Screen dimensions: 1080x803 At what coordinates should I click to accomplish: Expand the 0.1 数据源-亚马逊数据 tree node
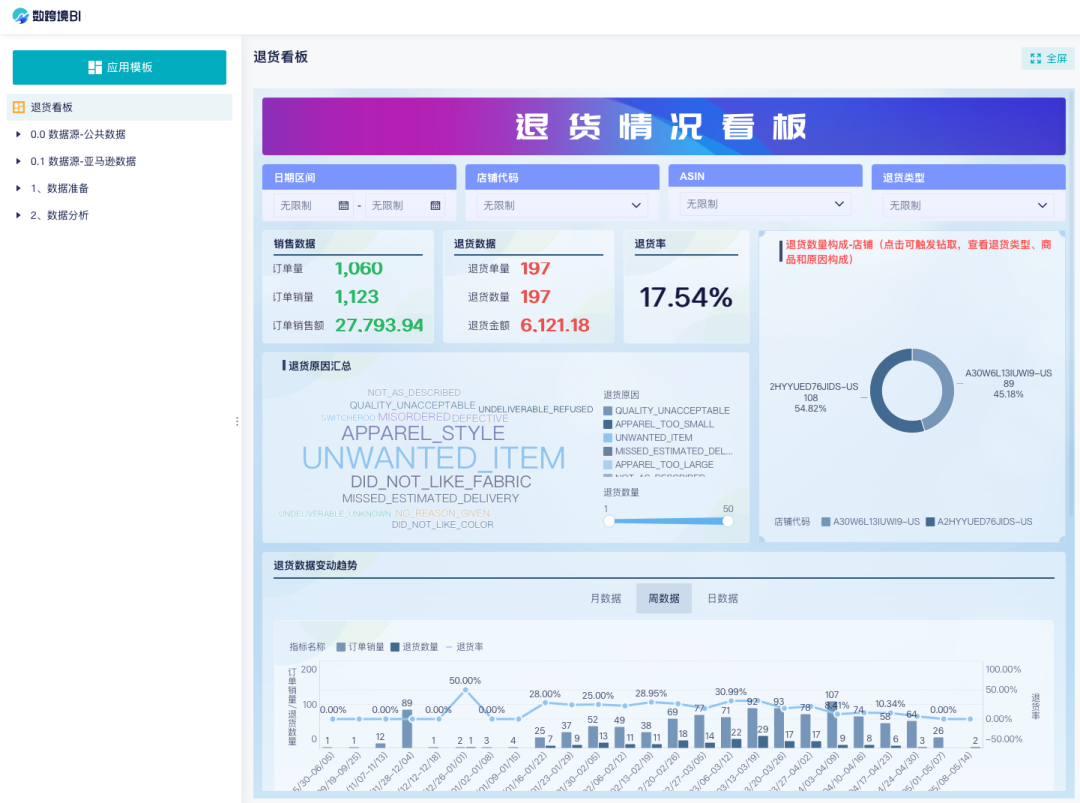(x=19, y=161)
